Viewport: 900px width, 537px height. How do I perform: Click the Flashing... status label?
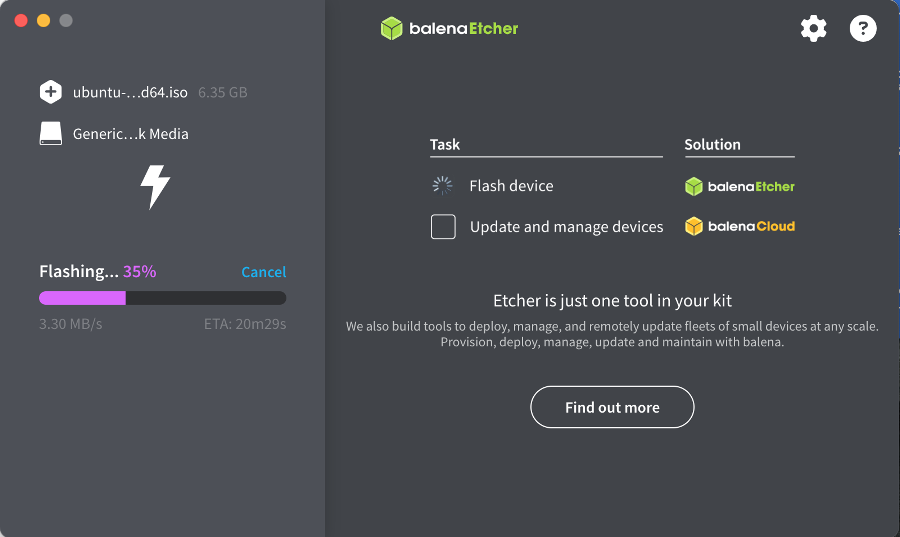tap(79, 271)
